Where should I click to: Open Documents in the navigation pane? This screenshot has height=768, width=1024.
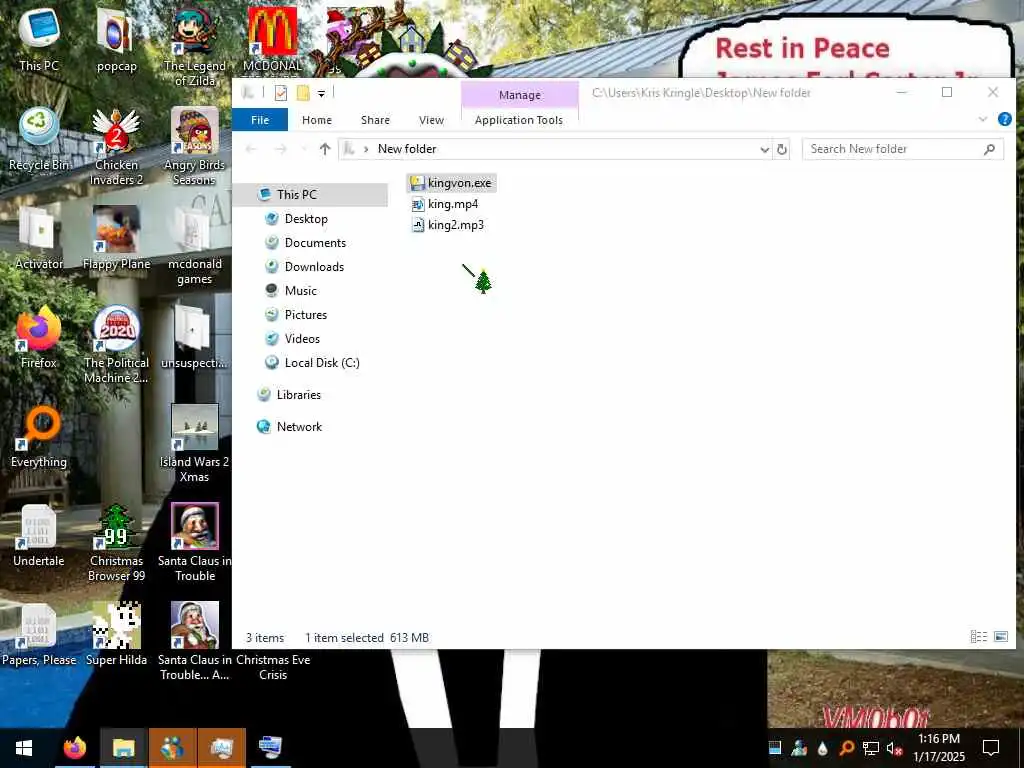point(315,243)
